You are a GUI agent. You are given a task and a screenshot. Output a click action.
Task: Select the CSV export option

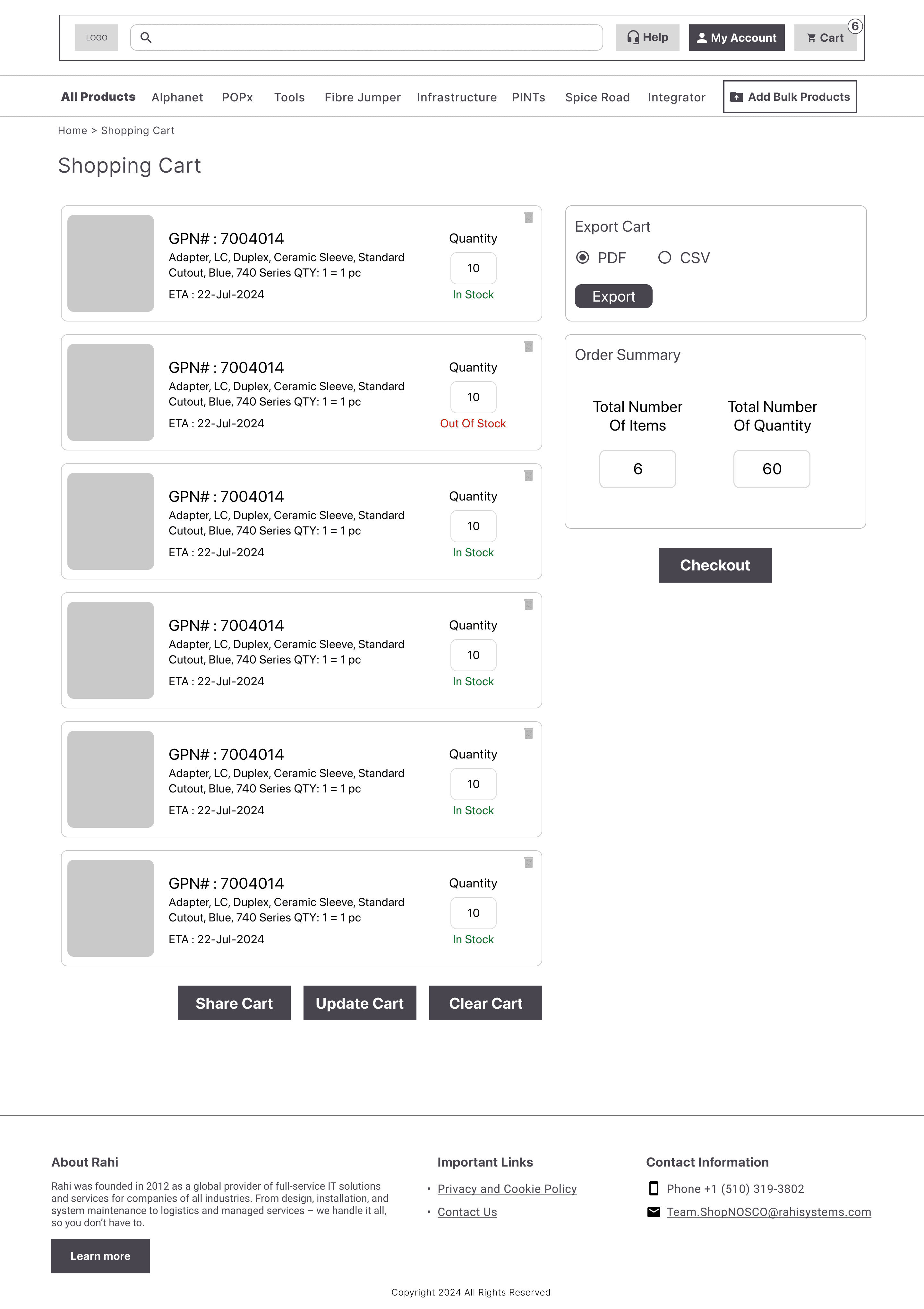[x=665, y=258]
